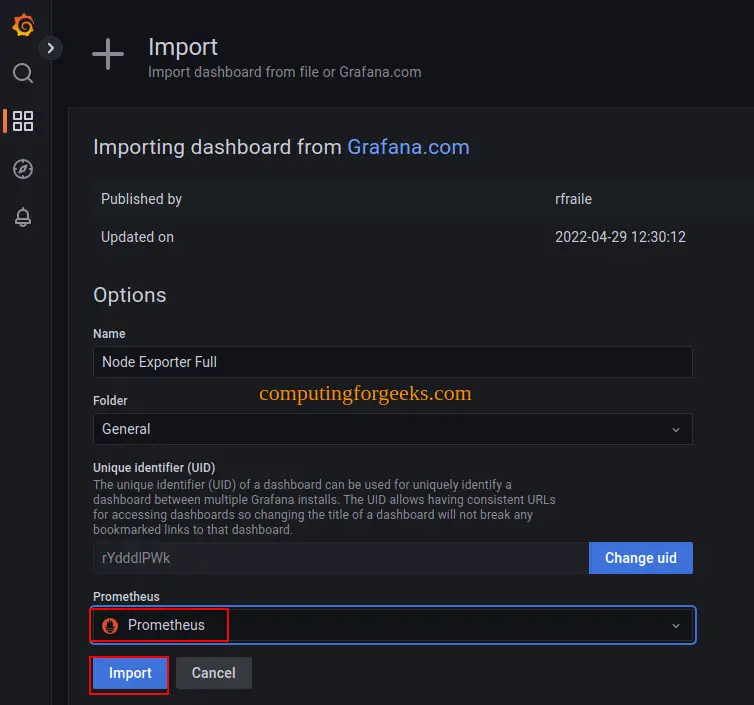Image resolution: width=754 pixels, height=705 pixels.
Task: Click the Updated on label
Action: [138, 237]
